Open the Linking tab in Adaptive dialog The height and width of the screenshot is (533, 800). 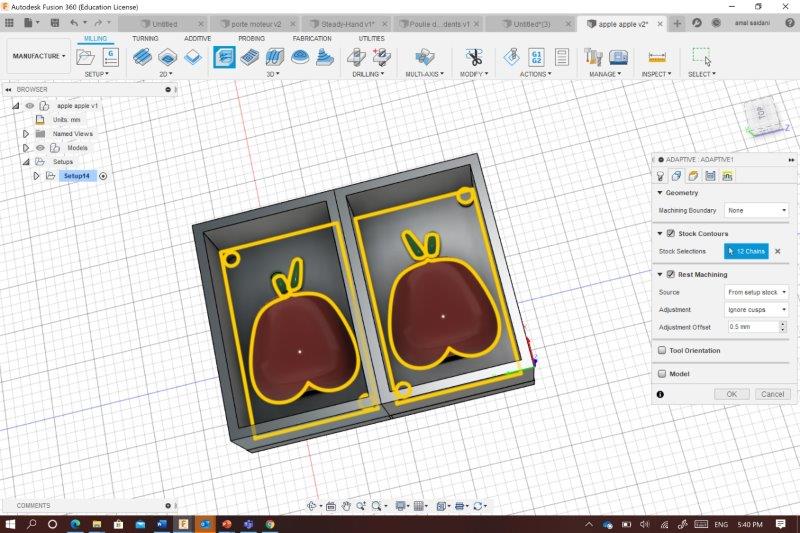(x=727, y=176)
